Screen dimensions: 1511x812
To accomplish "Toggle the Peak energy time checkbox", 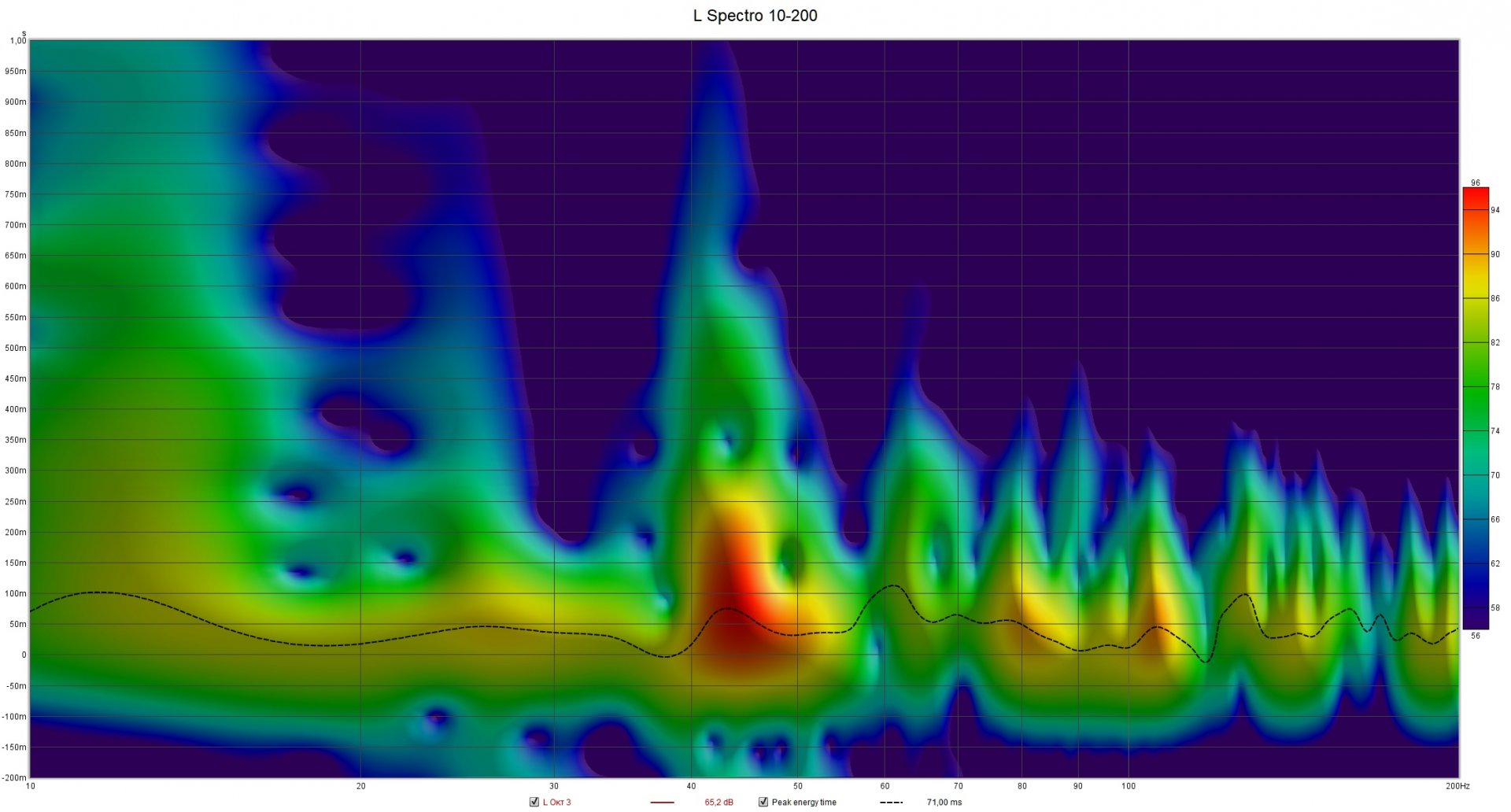I will click(x=763, y=802).
